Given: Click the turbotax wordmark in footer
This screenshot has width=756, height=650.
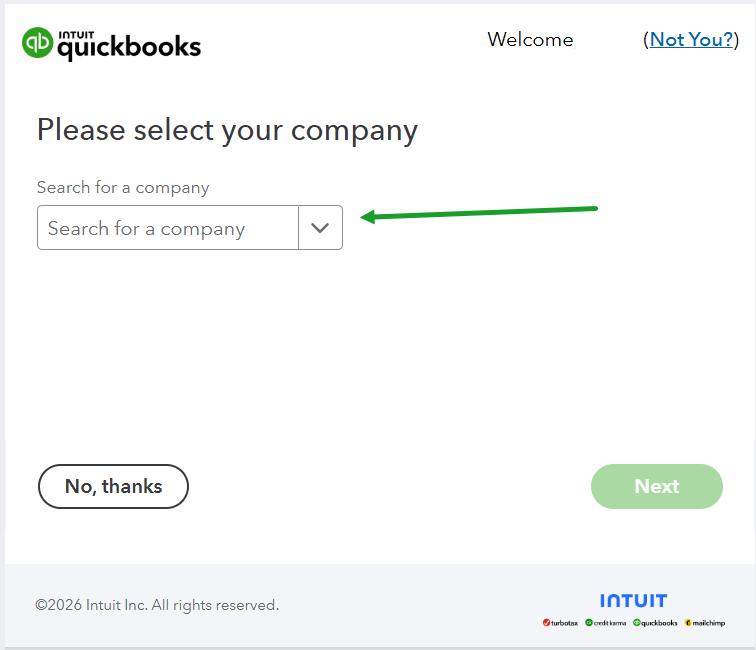Looking at the screenshot, I should 565,623.
